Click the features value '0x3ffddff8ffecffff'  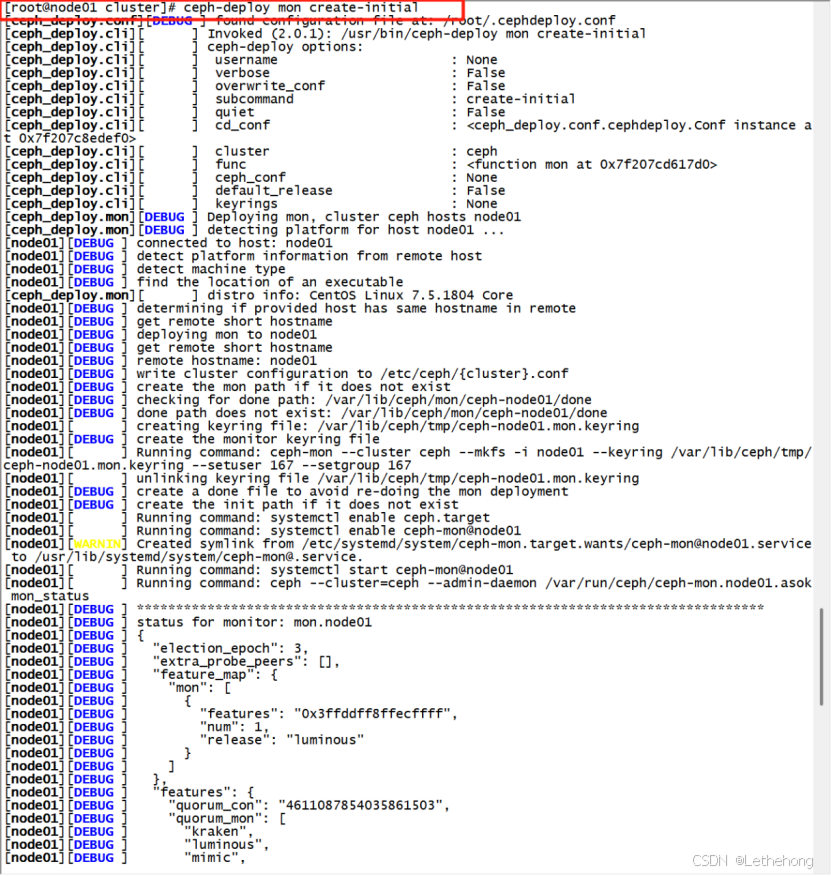372,714
